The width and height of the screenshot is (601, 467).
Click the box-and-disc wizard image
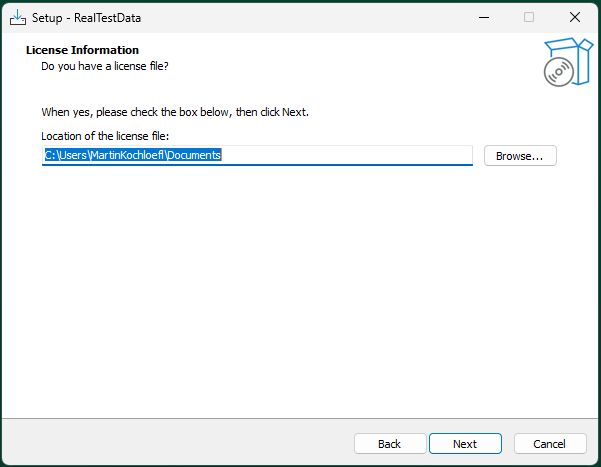568,62
